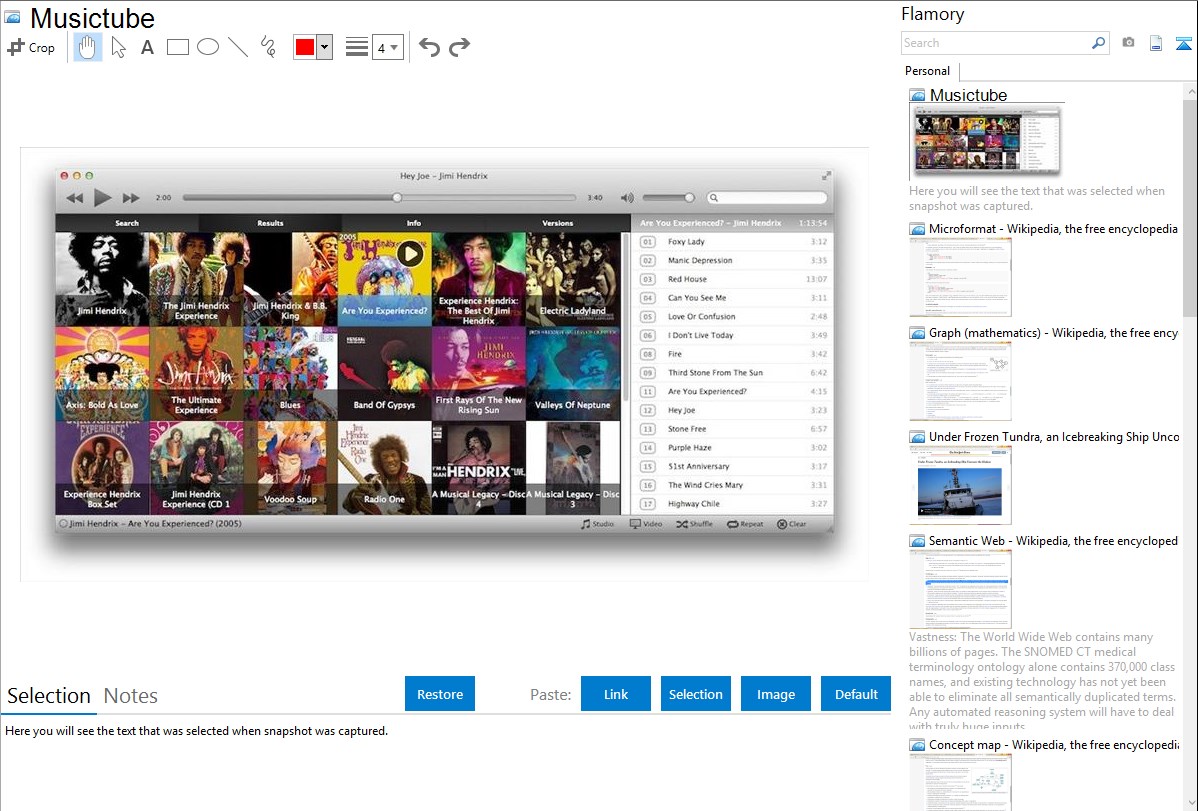Expand the line width dropdown

[387, 47]
